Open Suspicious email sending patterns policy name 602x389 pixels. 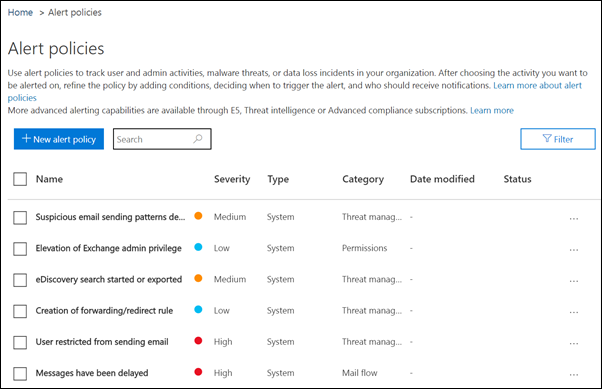click(110, 217)
